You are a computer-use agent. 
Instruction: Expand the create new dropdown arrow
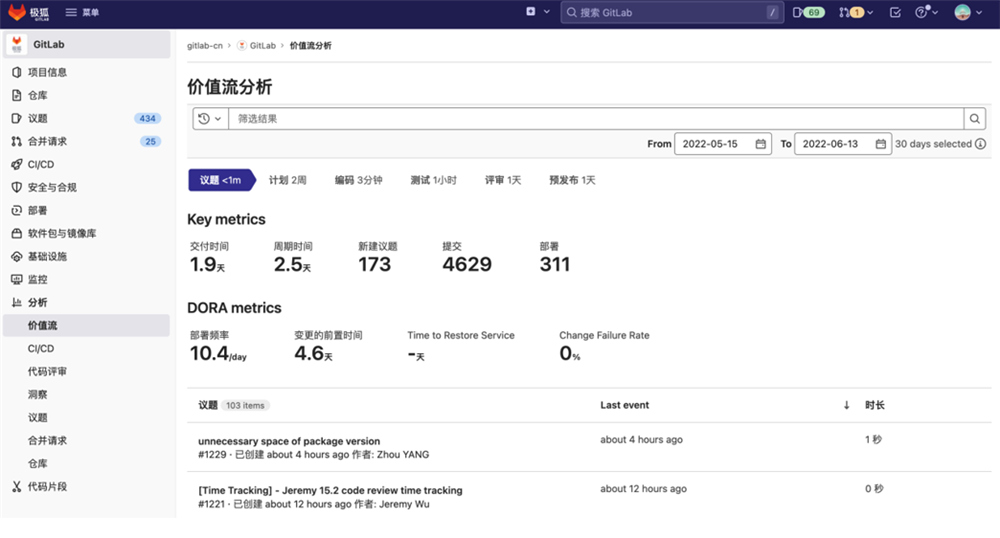click(x=547, y=11)
